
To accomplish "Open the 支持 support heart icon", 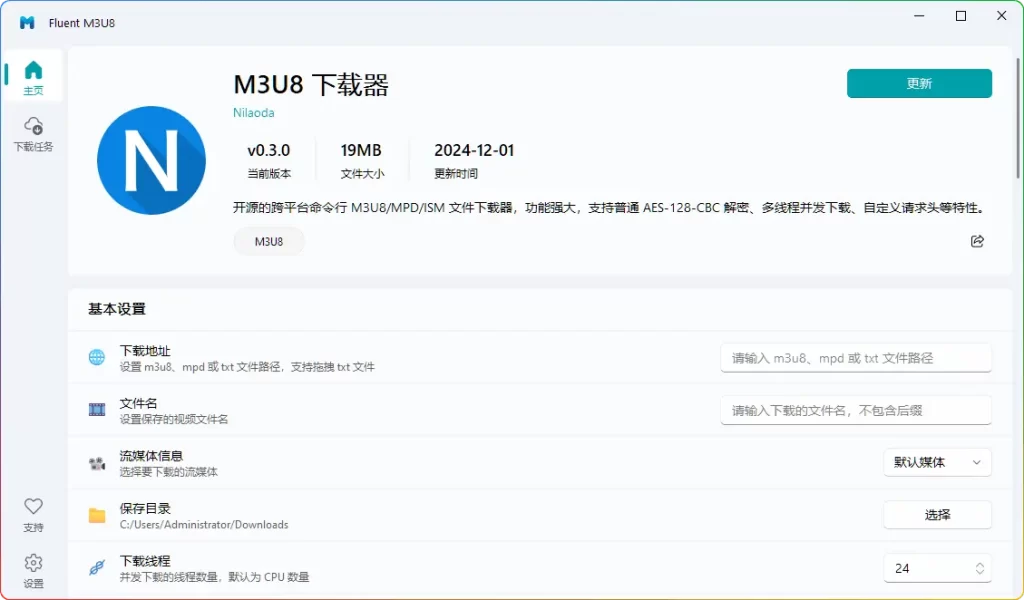I will point(33,514).
